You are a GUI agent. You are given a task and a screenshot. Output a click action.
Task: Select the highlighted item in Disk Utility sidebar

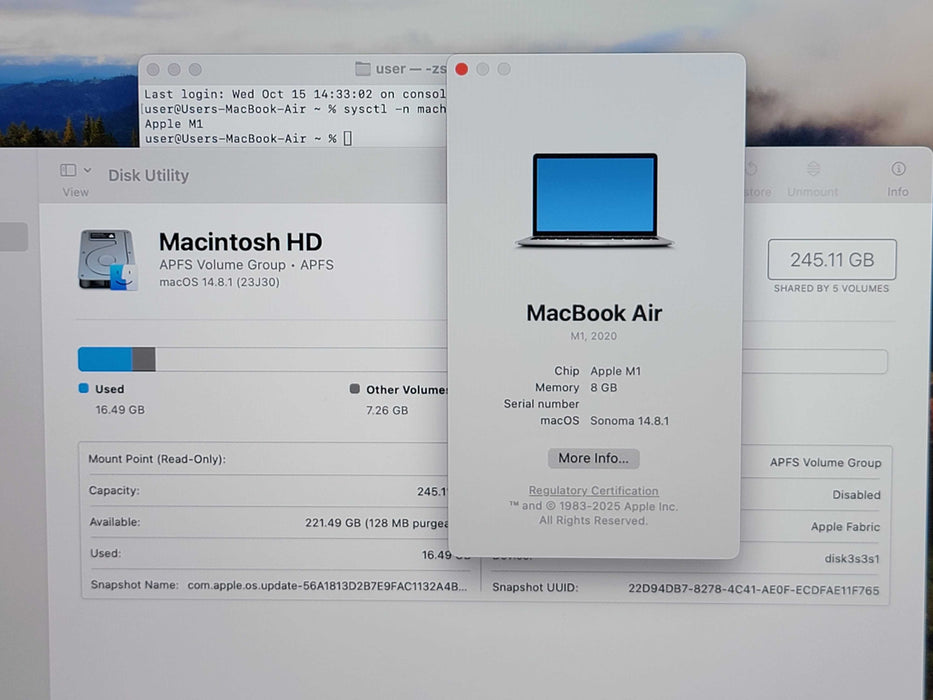(x=14, y=237)
